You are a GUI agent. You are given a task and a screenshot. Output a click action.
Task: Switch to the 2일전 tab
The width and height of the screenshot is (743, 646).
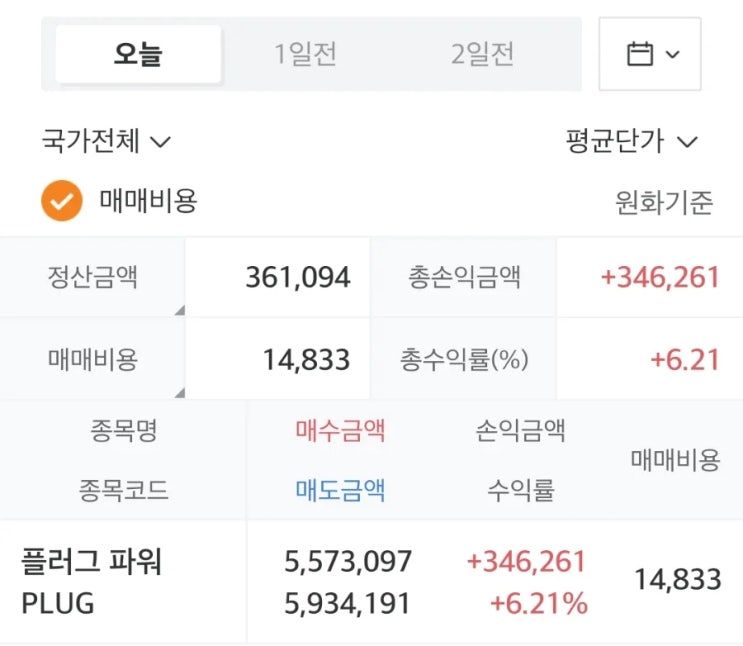pos(485,54)
